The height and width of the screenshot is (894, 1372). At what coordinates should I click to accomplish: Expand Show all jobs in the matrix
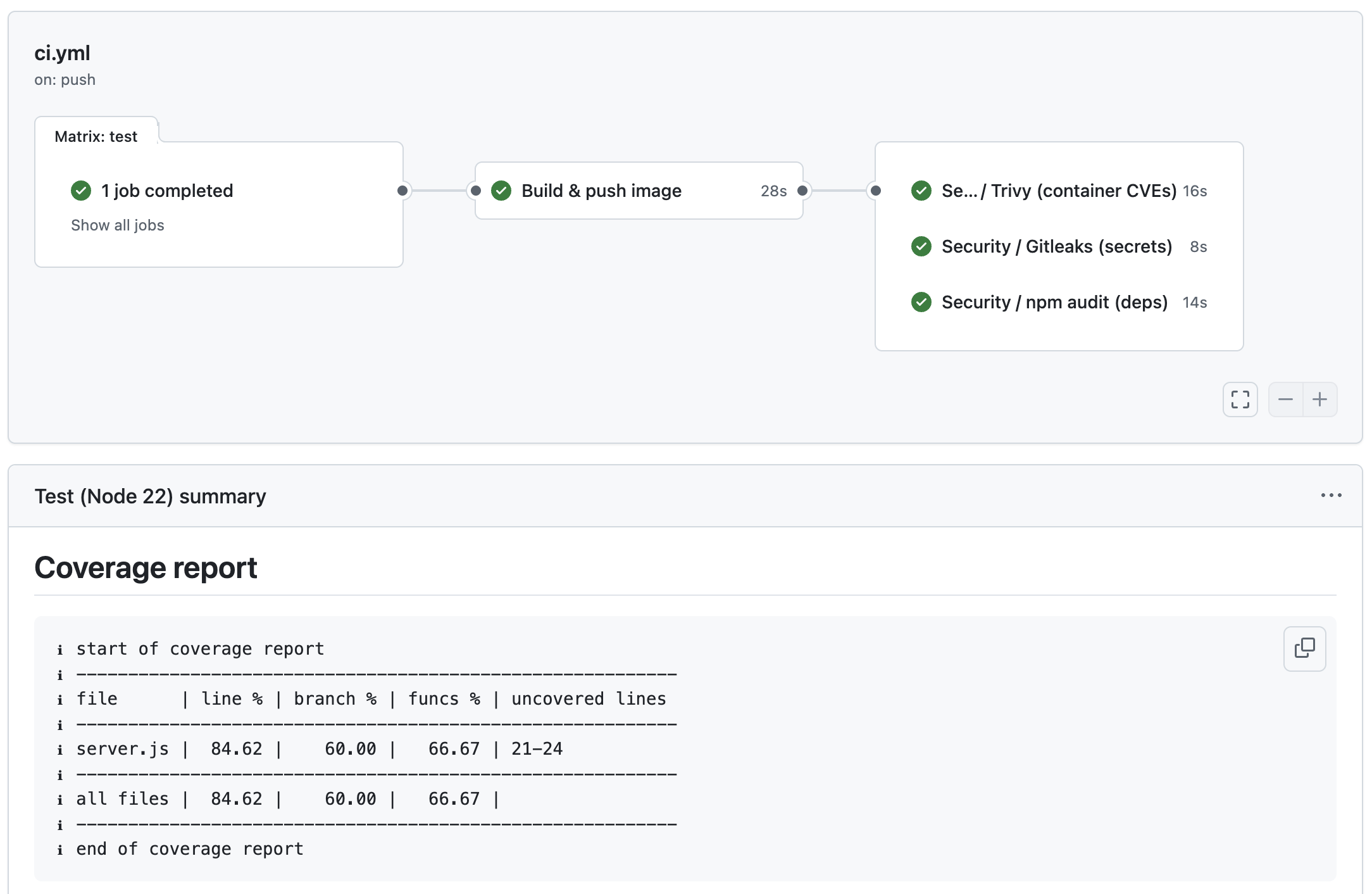coord(118,225)
